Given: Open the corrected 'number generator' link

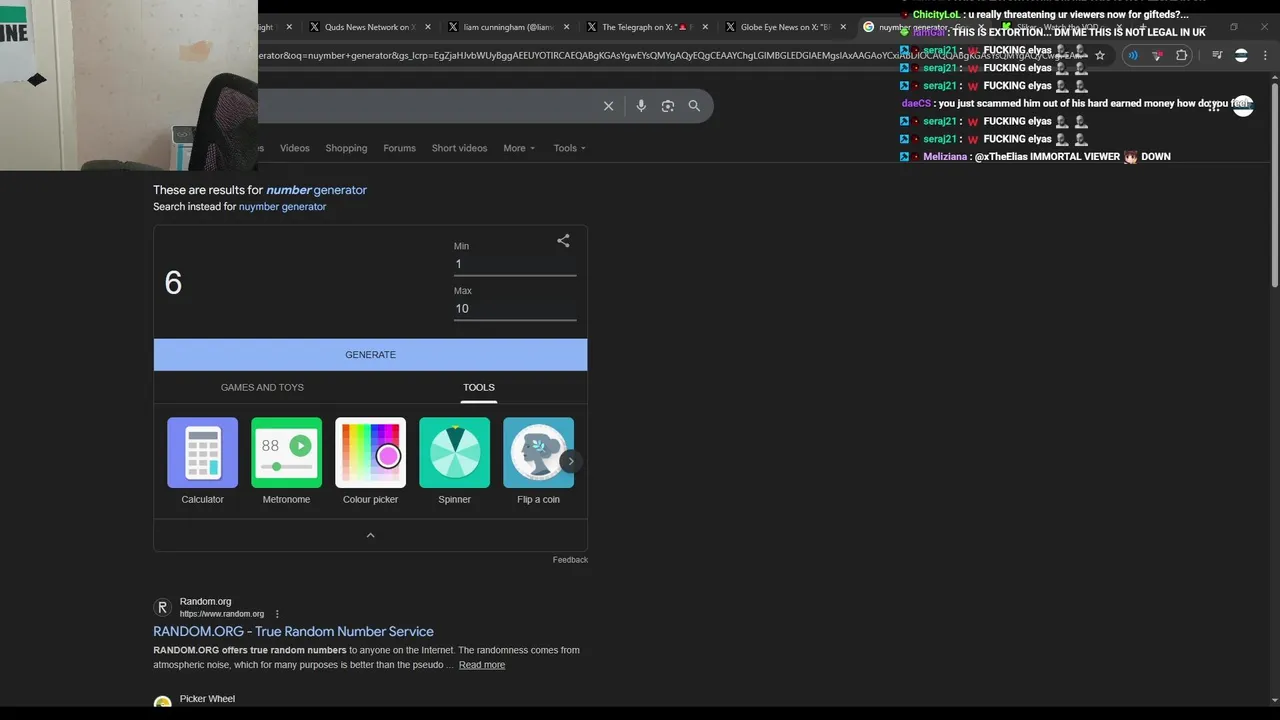Looking at the screenshot, I should pos(316,190).
